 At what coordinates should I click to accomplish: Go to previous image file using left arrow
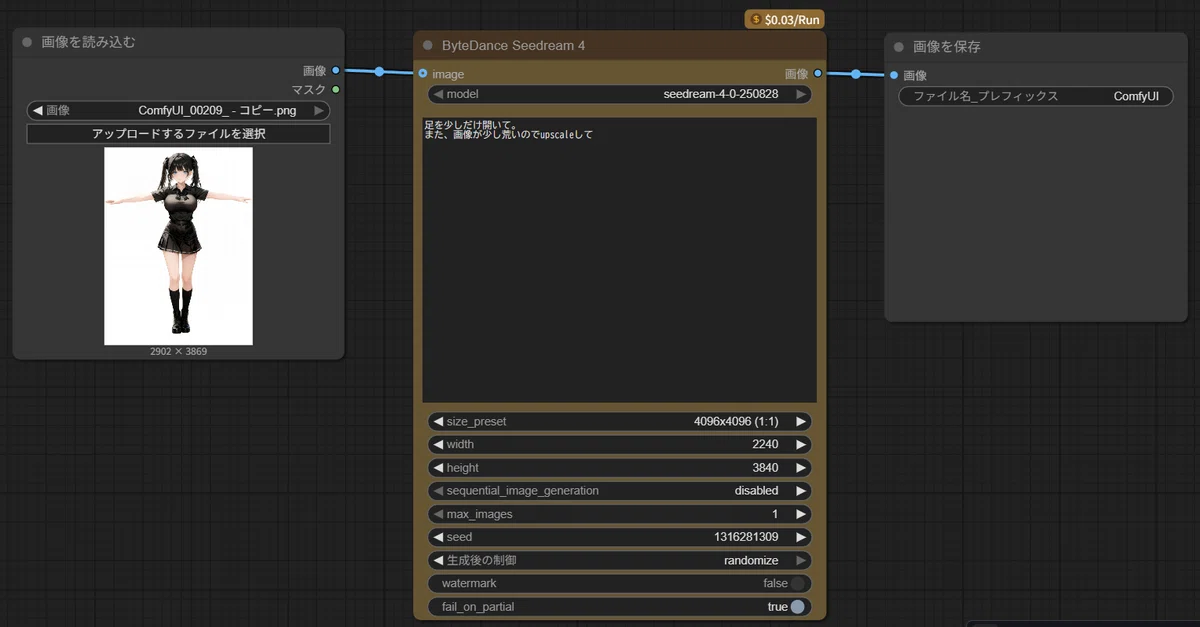coord(38,111)
